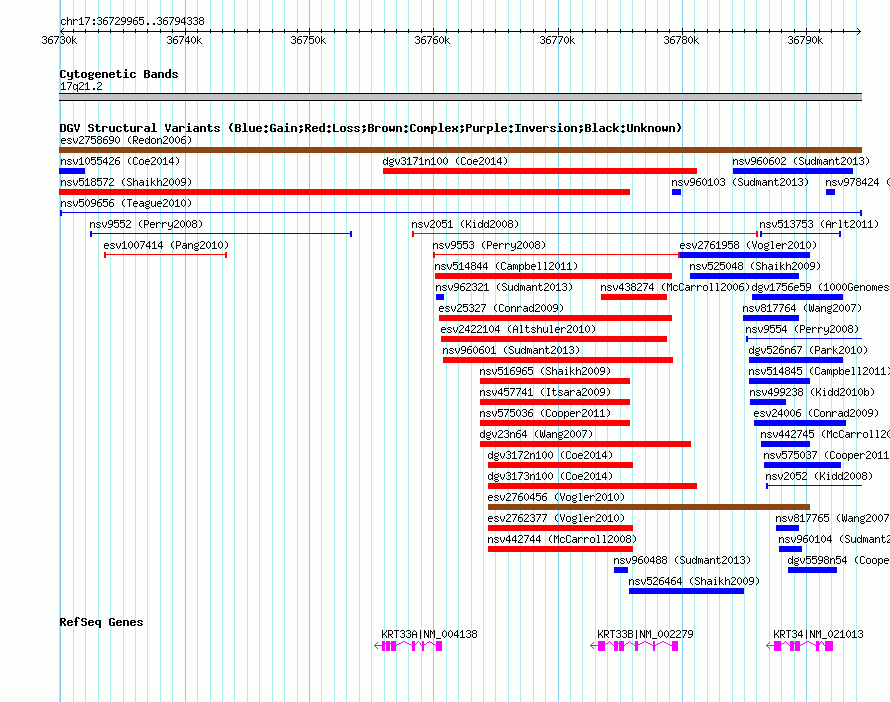Screen dimensions: 890x702
Task: Click the KRT34 magenta gene model glyph
Action: coord(799,646)
